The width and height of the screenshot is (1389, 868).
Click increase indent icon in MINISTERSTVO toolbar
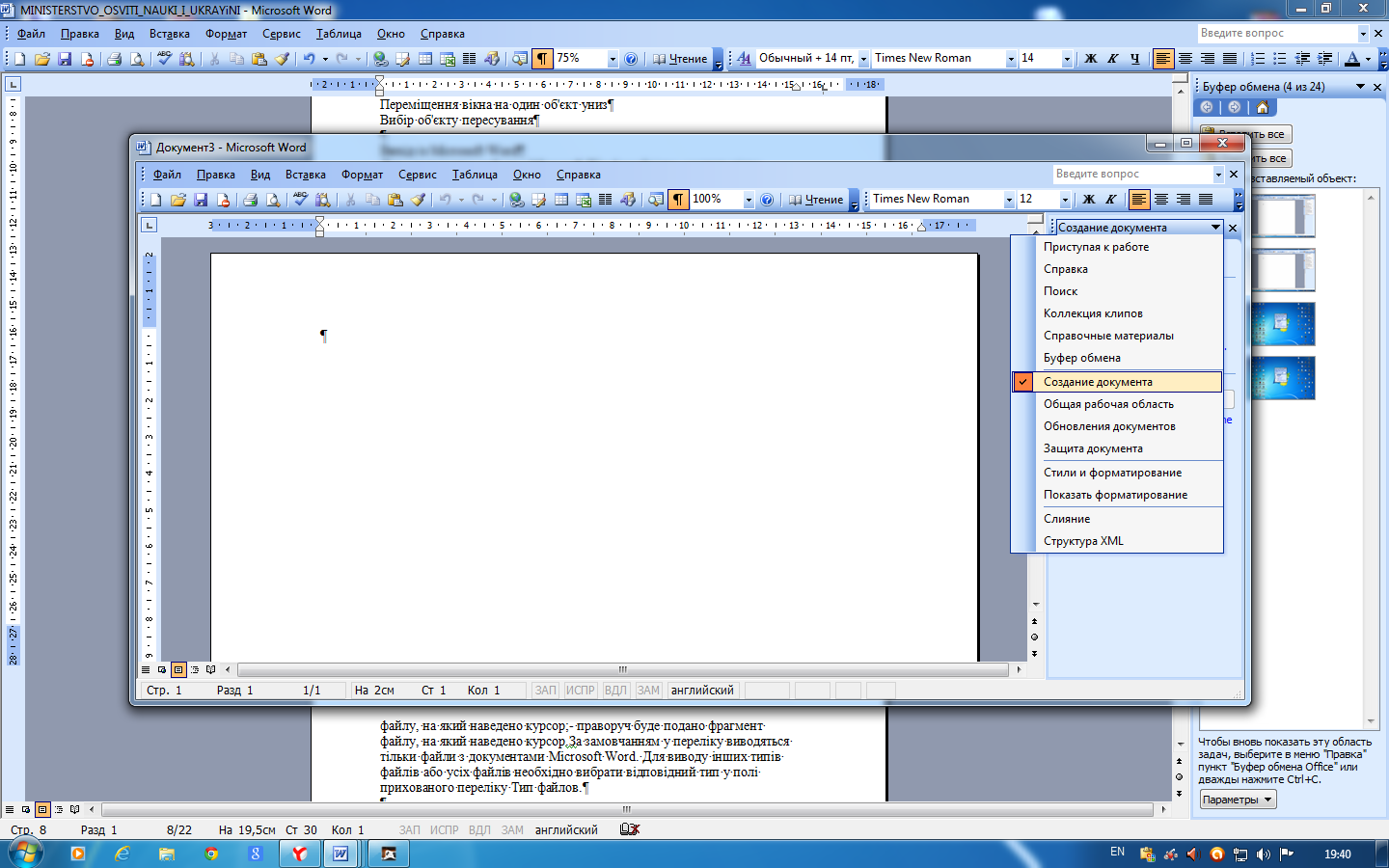coord(1324,59)
